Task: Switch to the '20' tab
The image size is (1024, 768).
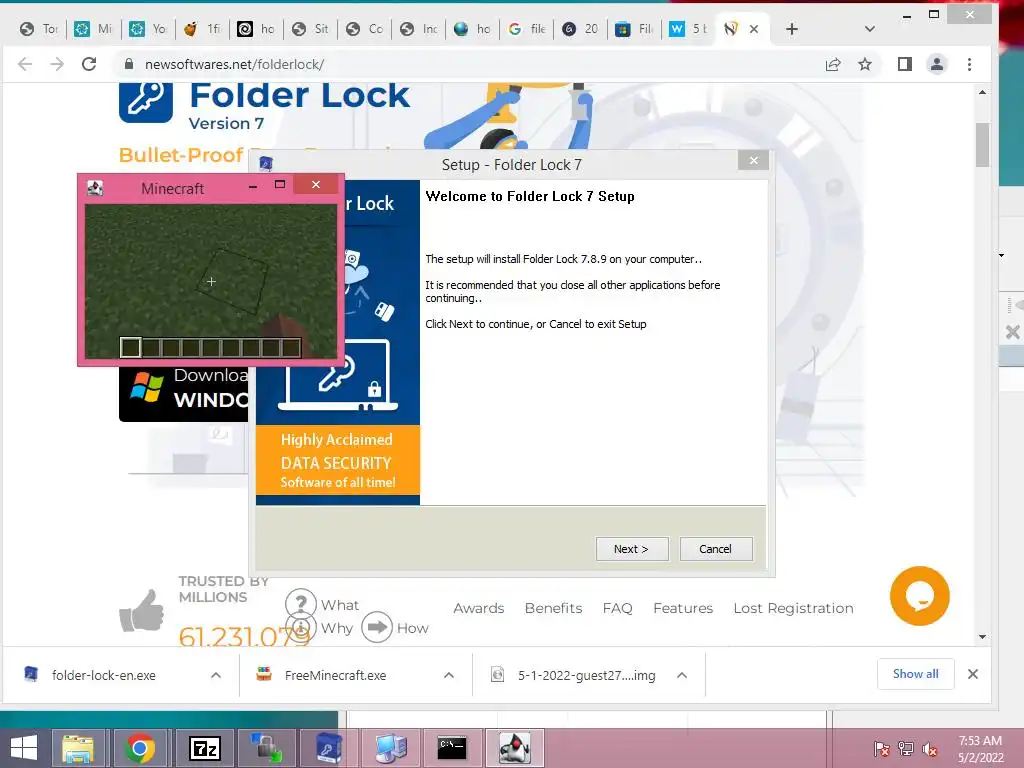Action: (x=582, y=29)
